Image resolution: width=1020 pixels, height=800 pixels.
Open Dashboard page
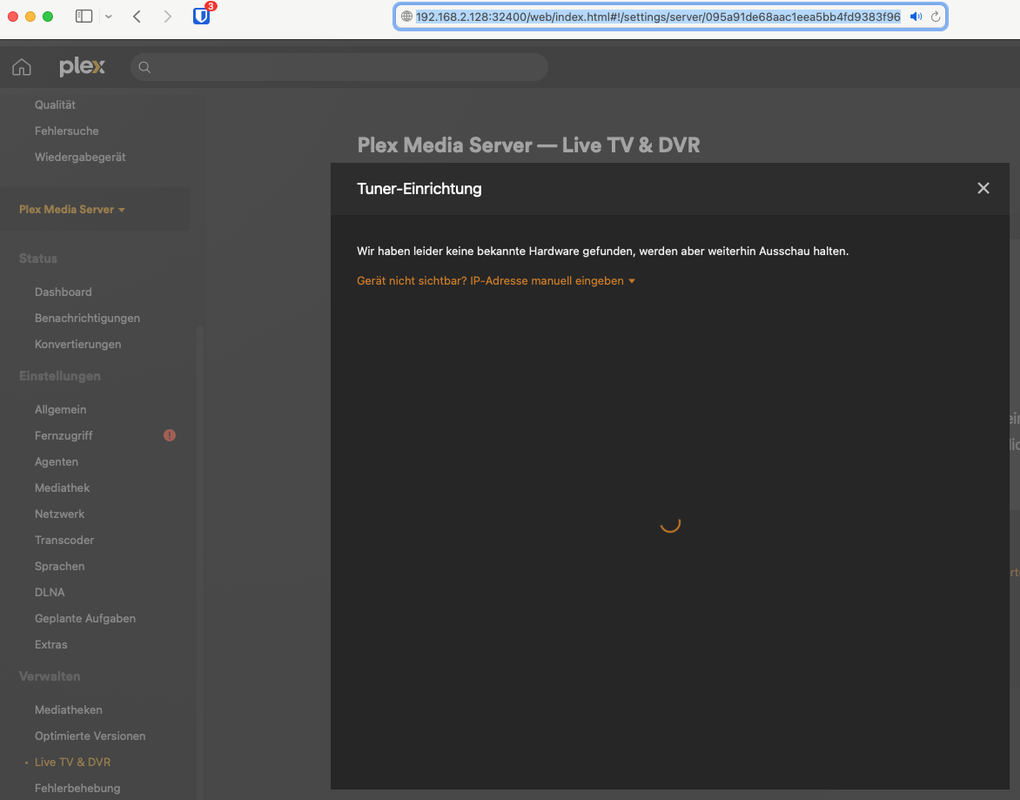coord(63,292)
